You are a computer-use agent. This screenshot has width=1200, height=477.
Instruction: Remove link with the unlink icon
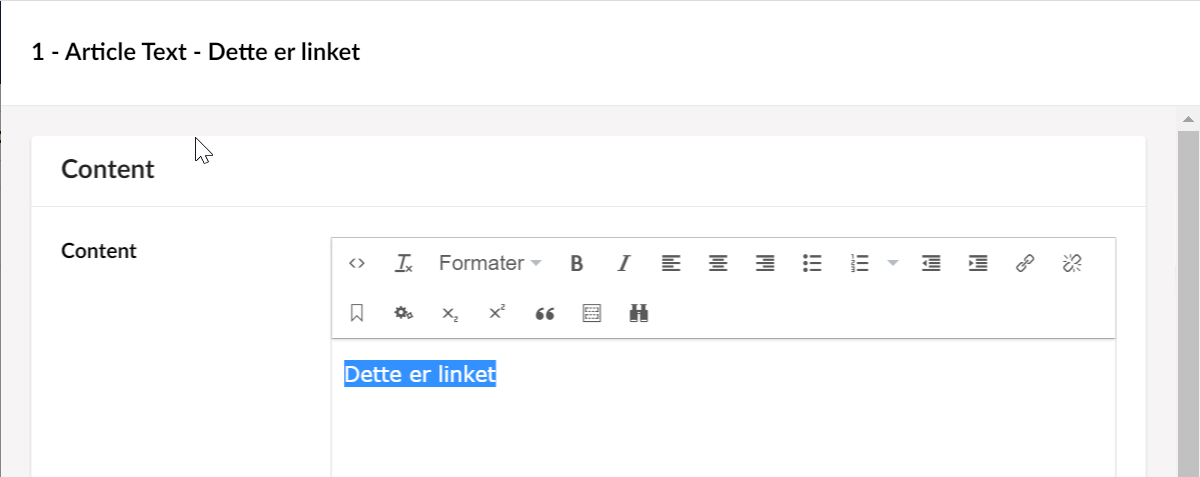(x=1072, y=264)
